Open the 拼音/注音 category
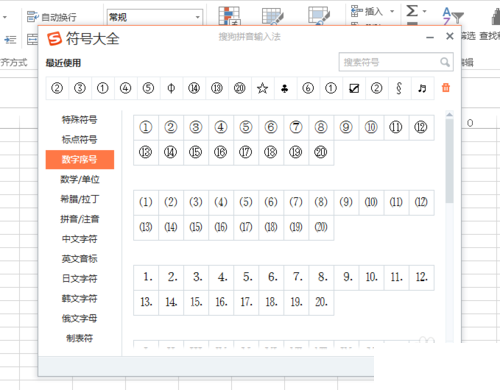Screen dimensions: 500x390 pos(80,219)
